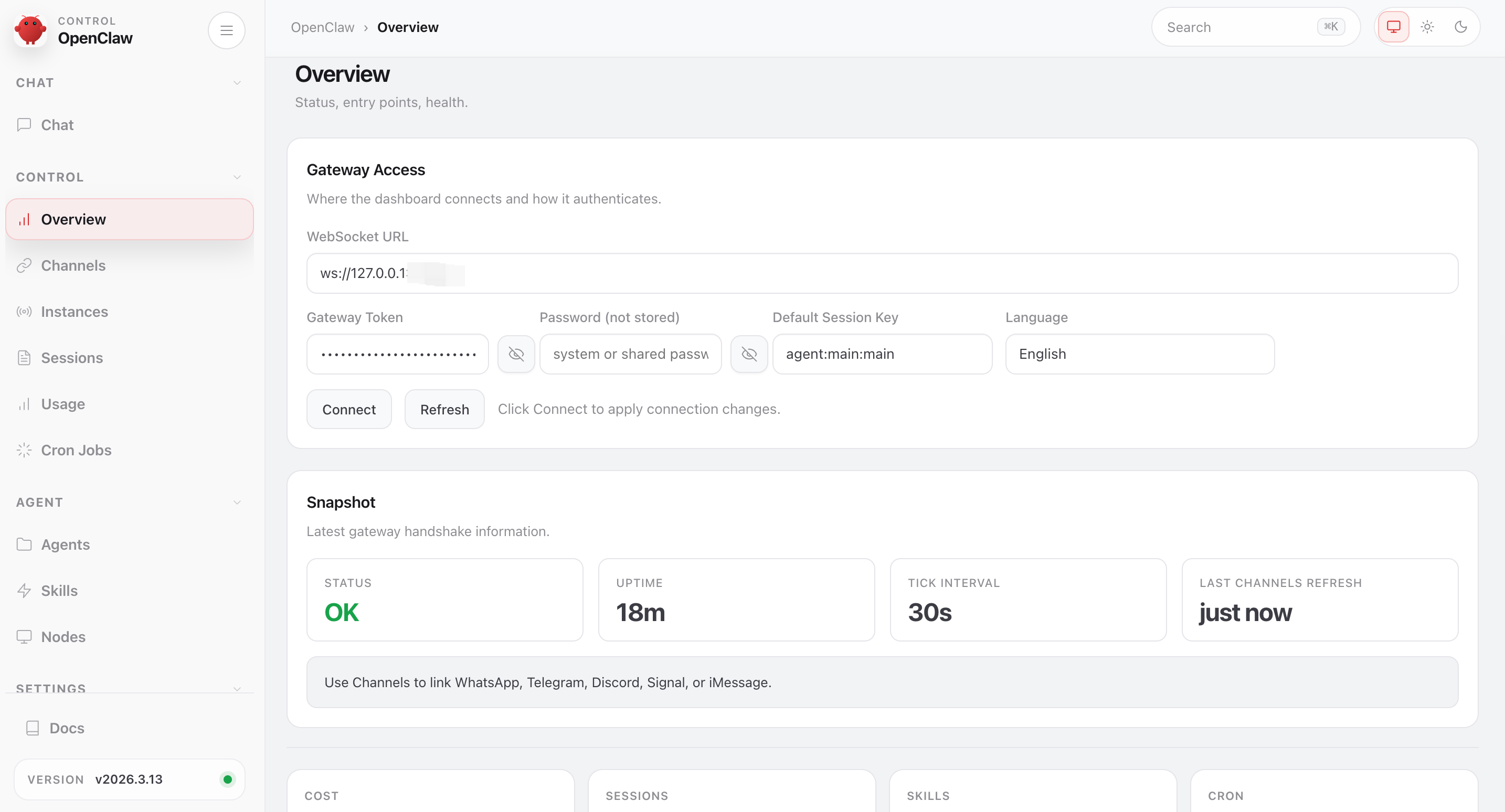This screenshot has width=1505, height=812.
Task: Show the Password field contents
Action: [749, 354]
